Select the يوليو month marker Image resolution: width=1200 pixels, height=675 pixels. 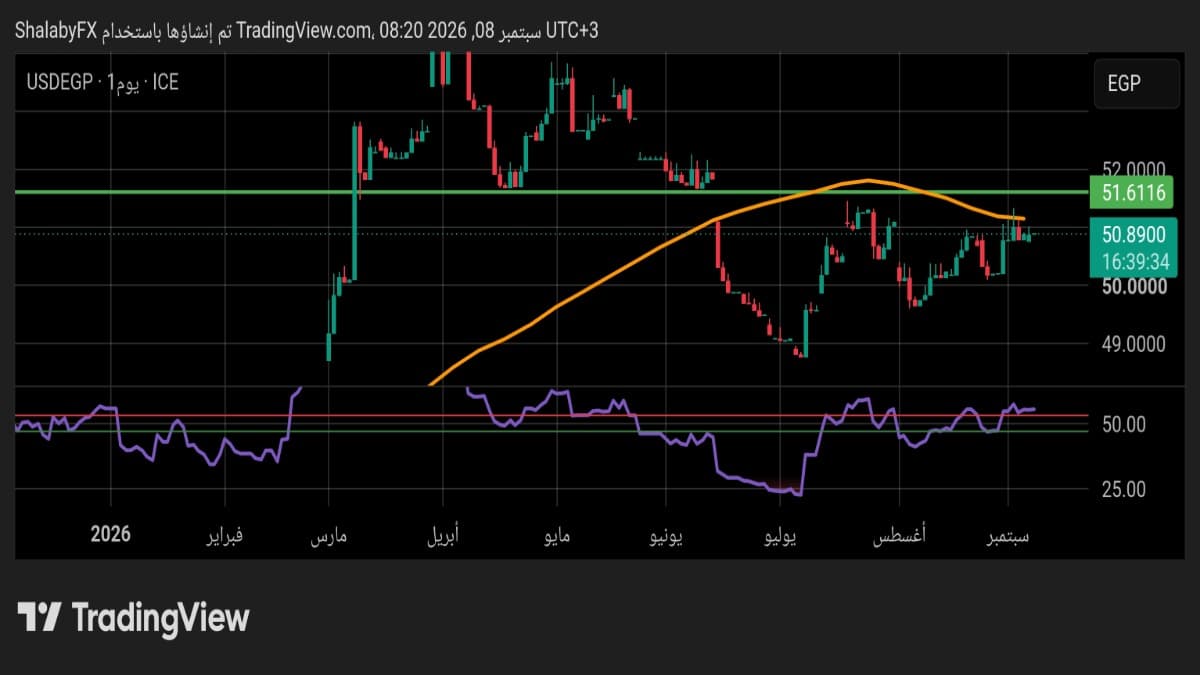coord(780,537)
